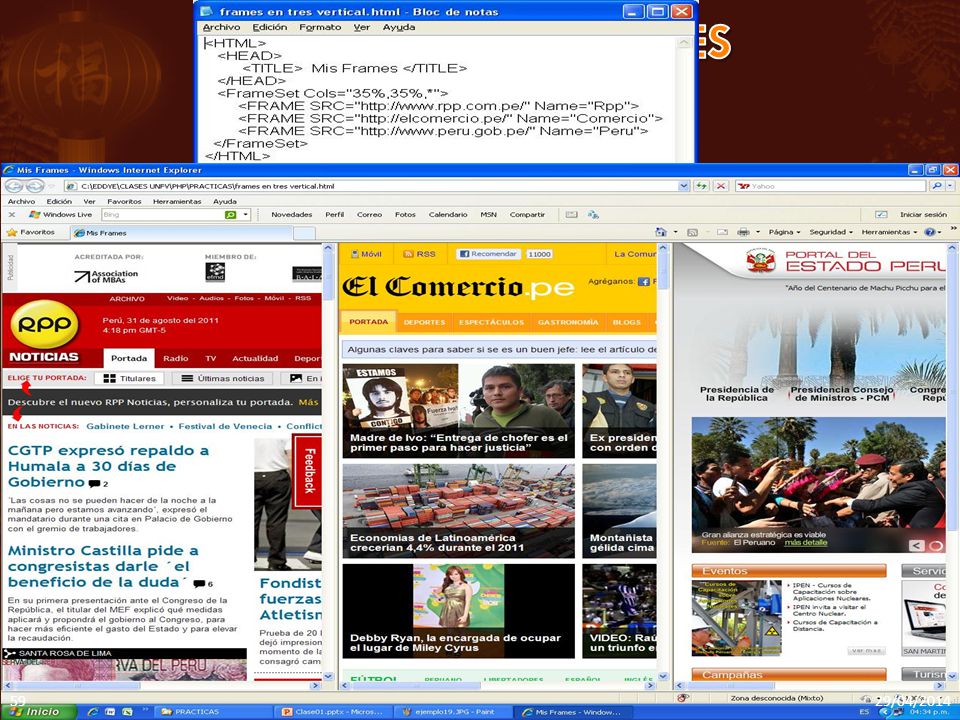
Task: Click the Internet Explorer forward arrow
Action: (x=36, y=186)
